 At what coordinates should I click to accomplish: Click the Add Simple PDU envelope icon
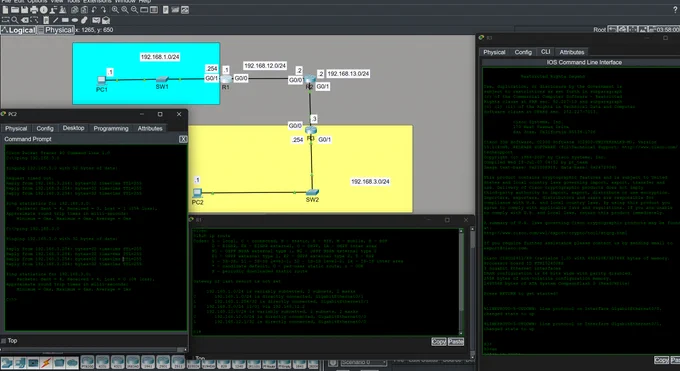pyautogui.click(x=96, y=20)
